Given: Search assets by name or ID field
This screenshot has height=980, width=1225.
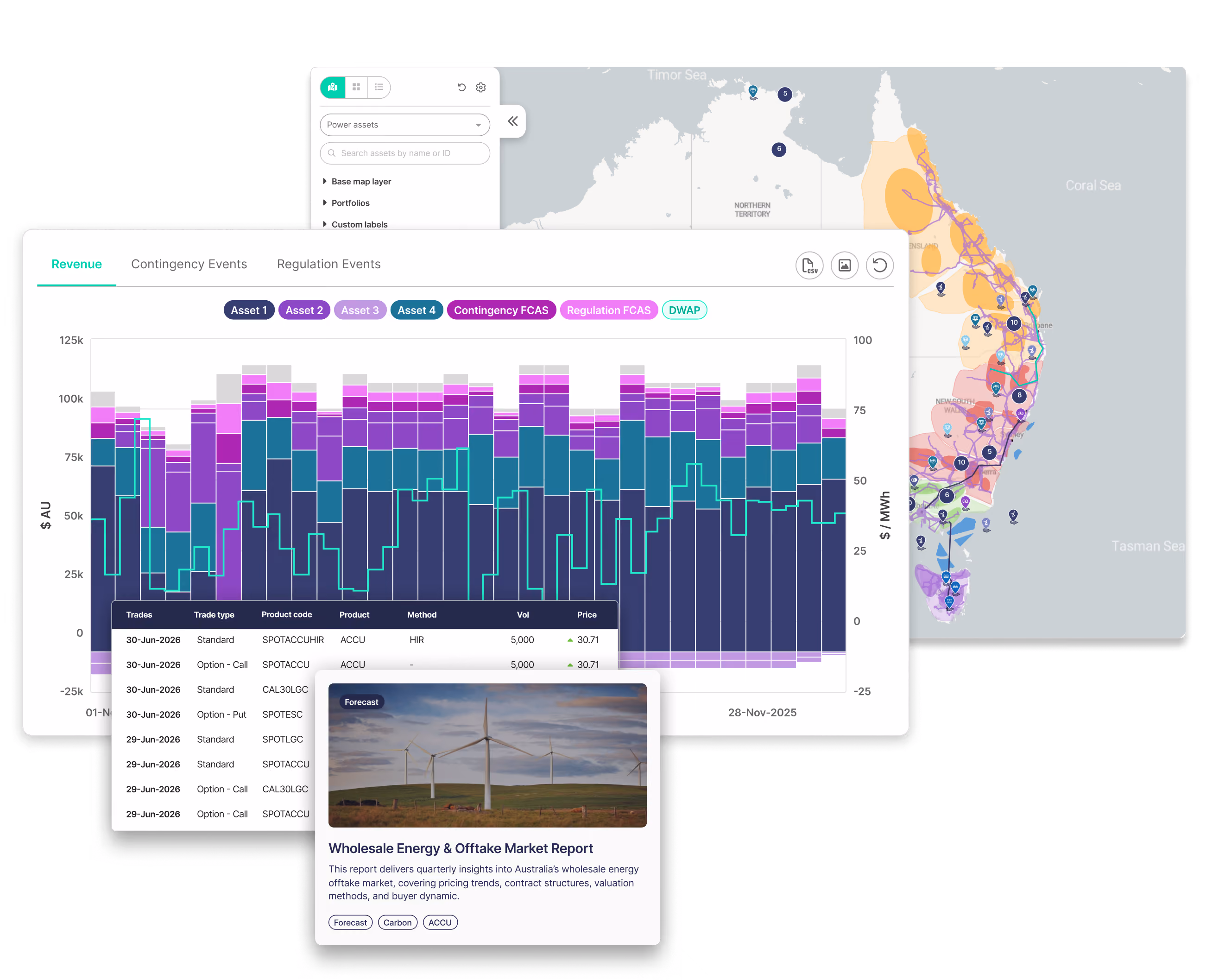Looking at the screenshot, I should tap(404, 153).
